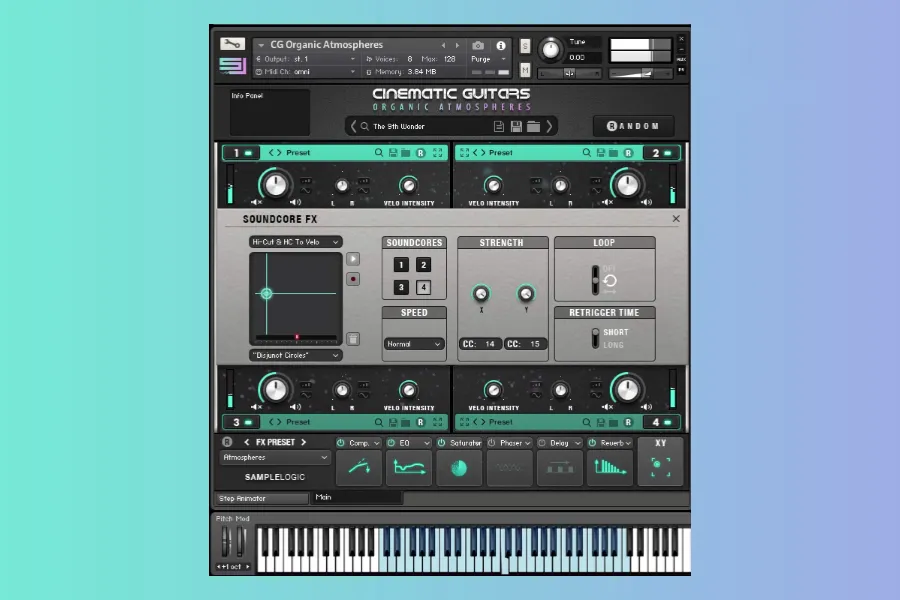This screenshot has width=900, height=600.
Task: Toggle Soundcore 4 in Soundcores panel
Action: (424, 287)
